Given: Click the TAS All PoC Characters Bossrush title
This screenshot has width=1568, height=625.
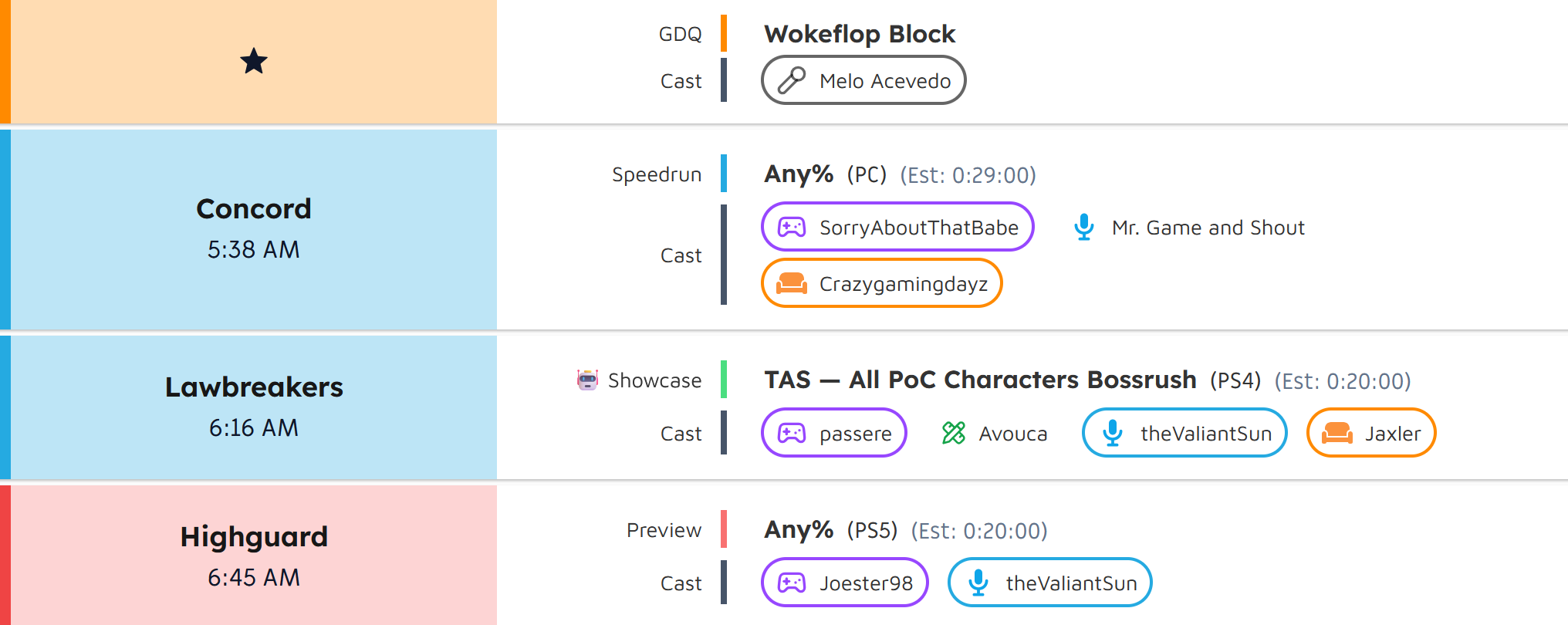Looking at the screenshot, I should [980, 380].
